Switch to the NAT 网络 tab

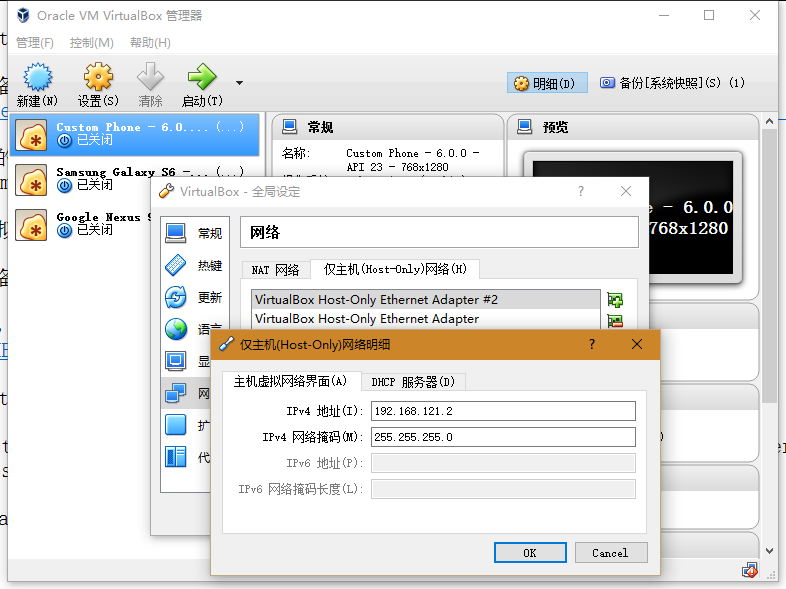[x=275, y=270]
